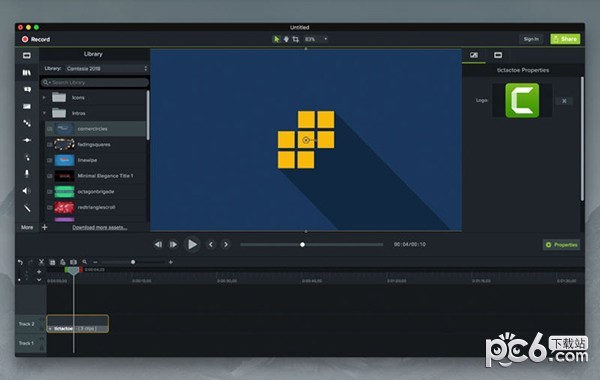Viewport: 600px width, 380px height.
Task: Switch to the visual properties tab
Action: [x=474, y=55]
